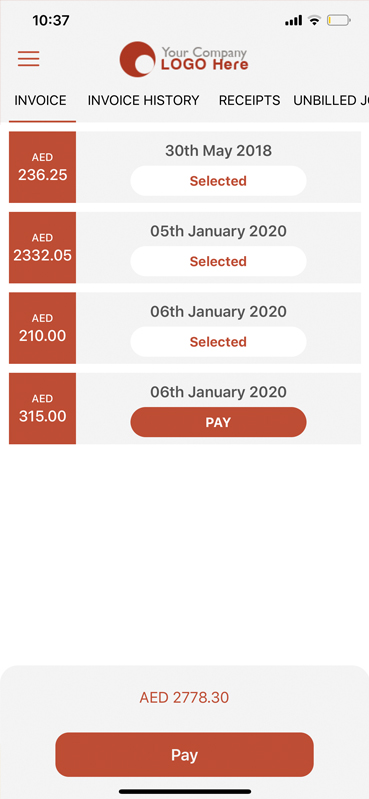Pay the total of AED 2778.30
369x799 pixels.
click(x=184, y=755)
